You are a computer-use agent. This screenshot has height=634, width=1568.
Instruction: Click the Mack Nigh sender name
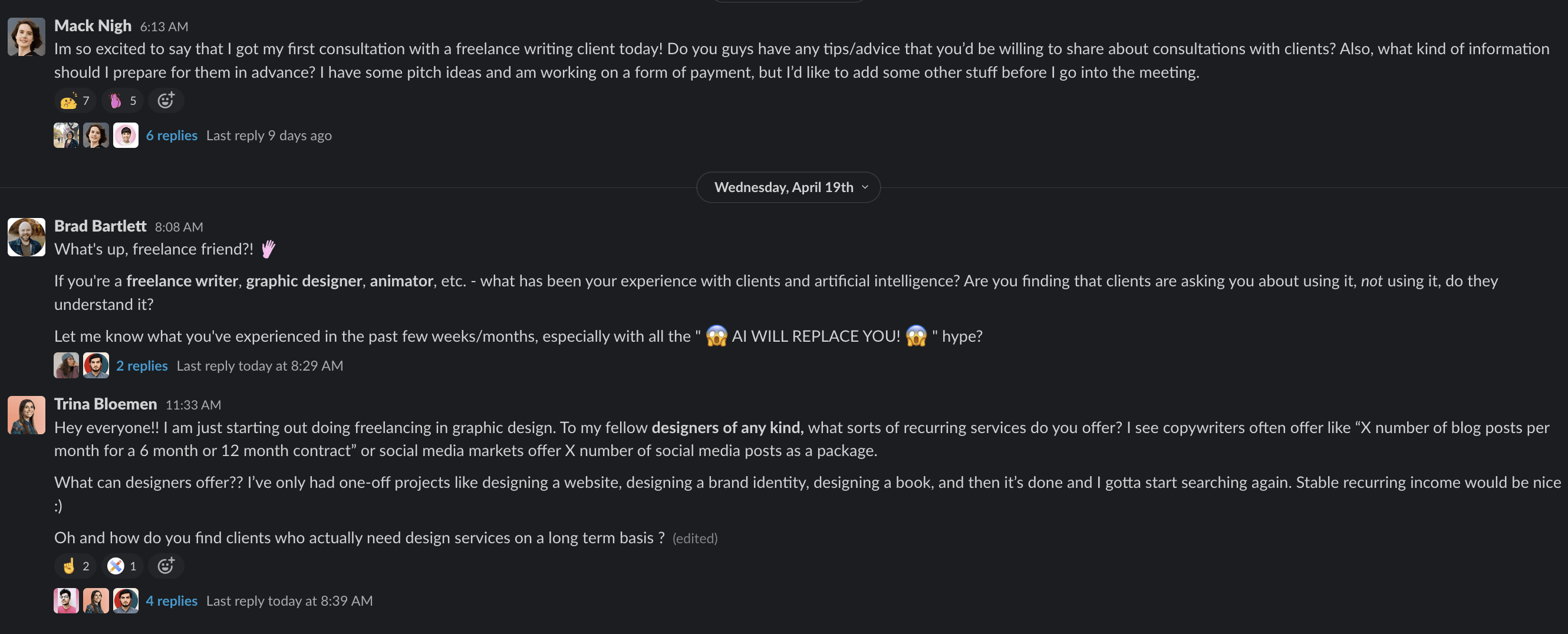point(93,25)
